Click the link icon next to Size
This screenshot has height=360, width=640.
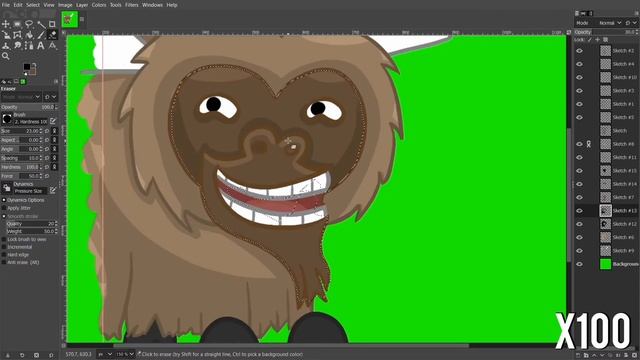pyautogui.click(x=54, y=131)
